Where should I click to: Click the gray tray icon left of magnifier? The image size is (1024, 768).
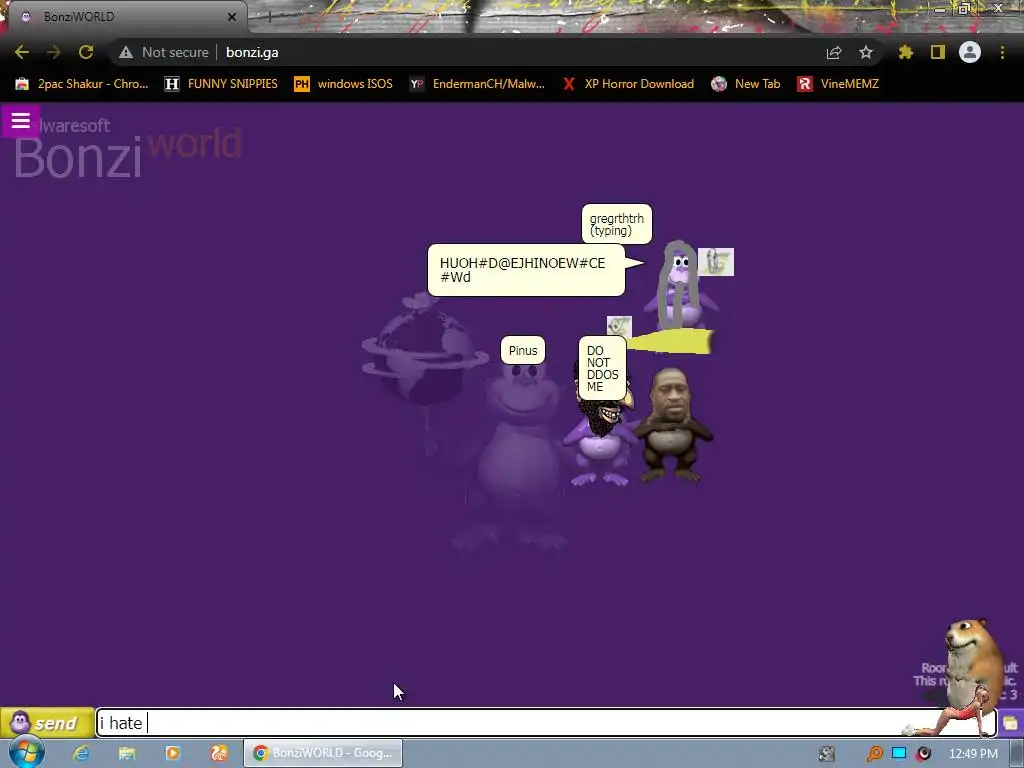[827, 754]
